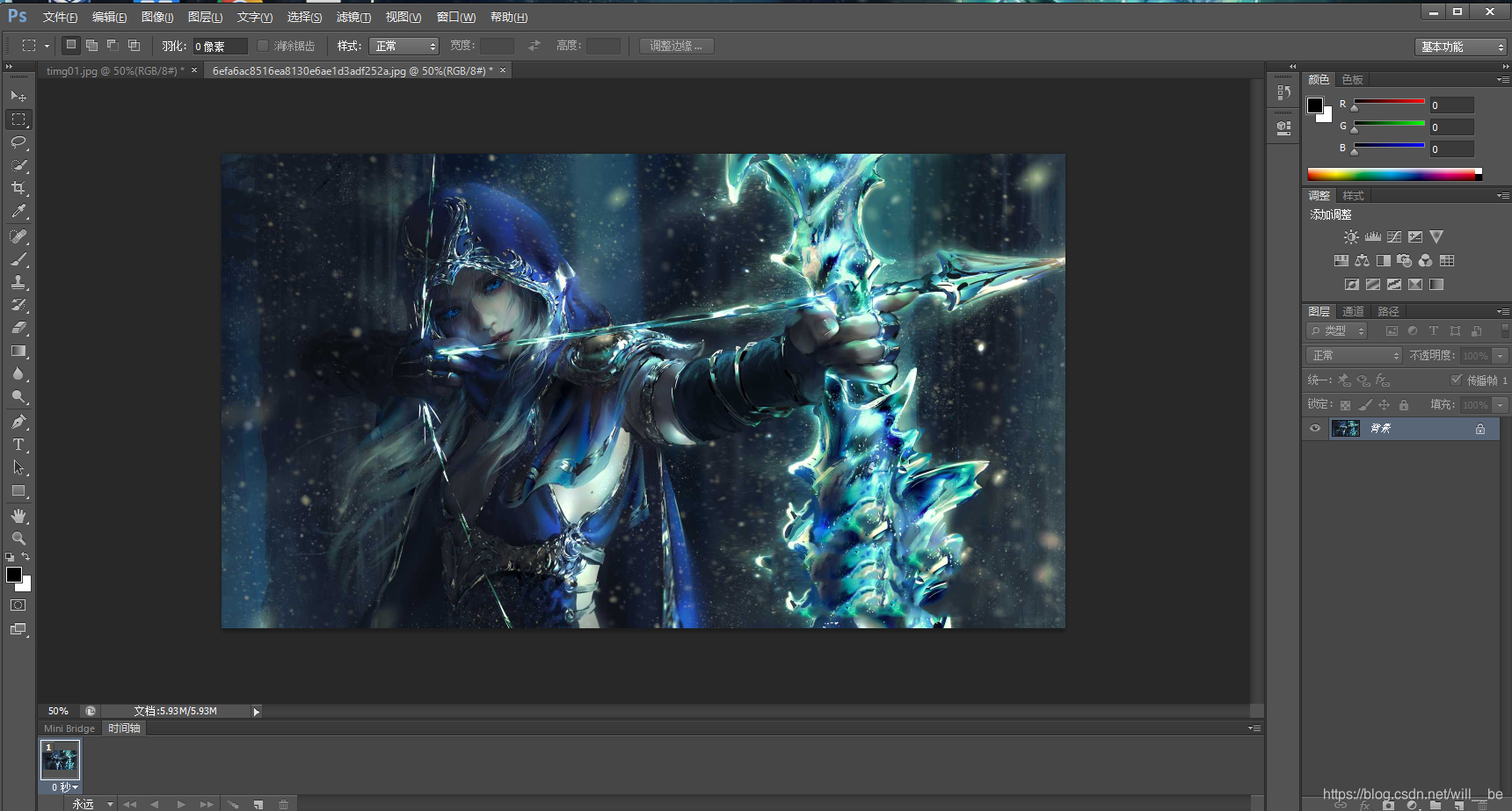
Task: Add a Hue/Saturation adjustment
Action: [1341, 261]
